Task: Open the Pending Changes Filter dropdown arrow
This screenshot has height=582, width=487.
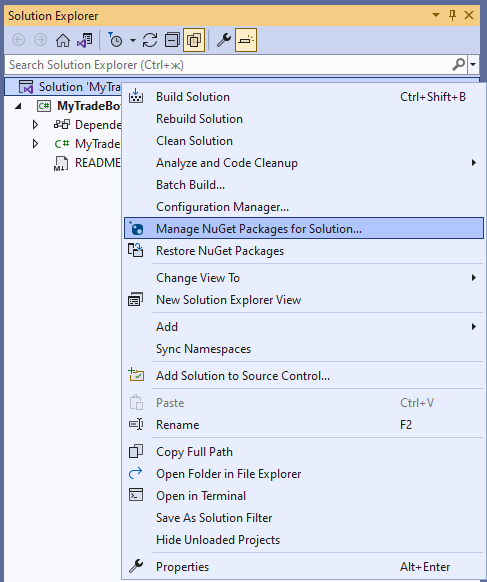Action: 133,40
